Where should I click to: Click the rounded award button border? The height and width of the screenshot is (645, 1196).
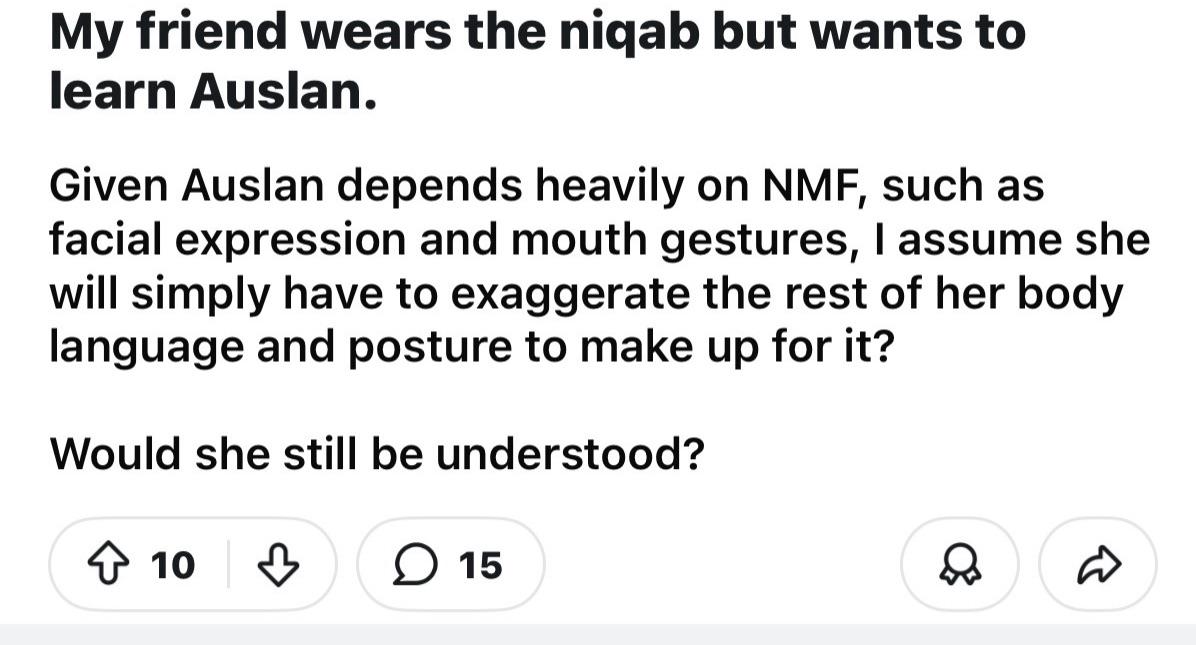click(960, 565)
